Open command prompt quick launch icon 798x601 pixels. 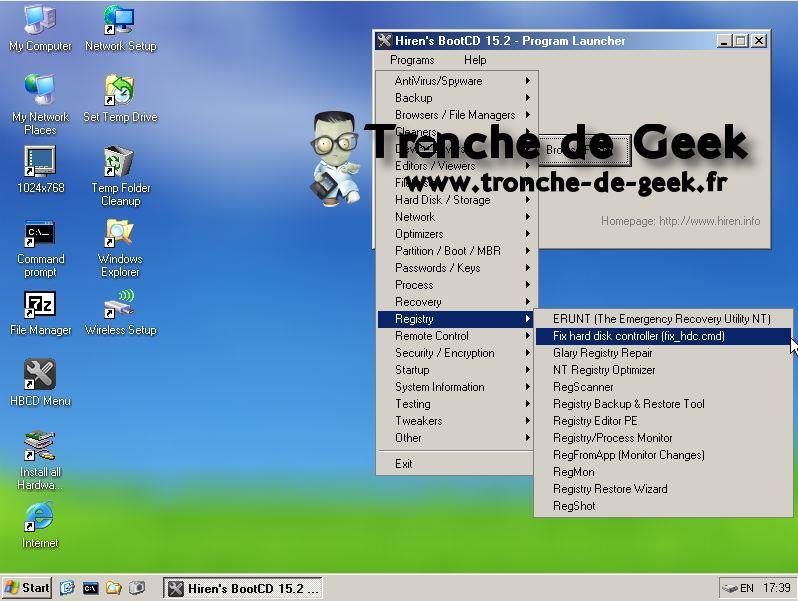point(91,588)
